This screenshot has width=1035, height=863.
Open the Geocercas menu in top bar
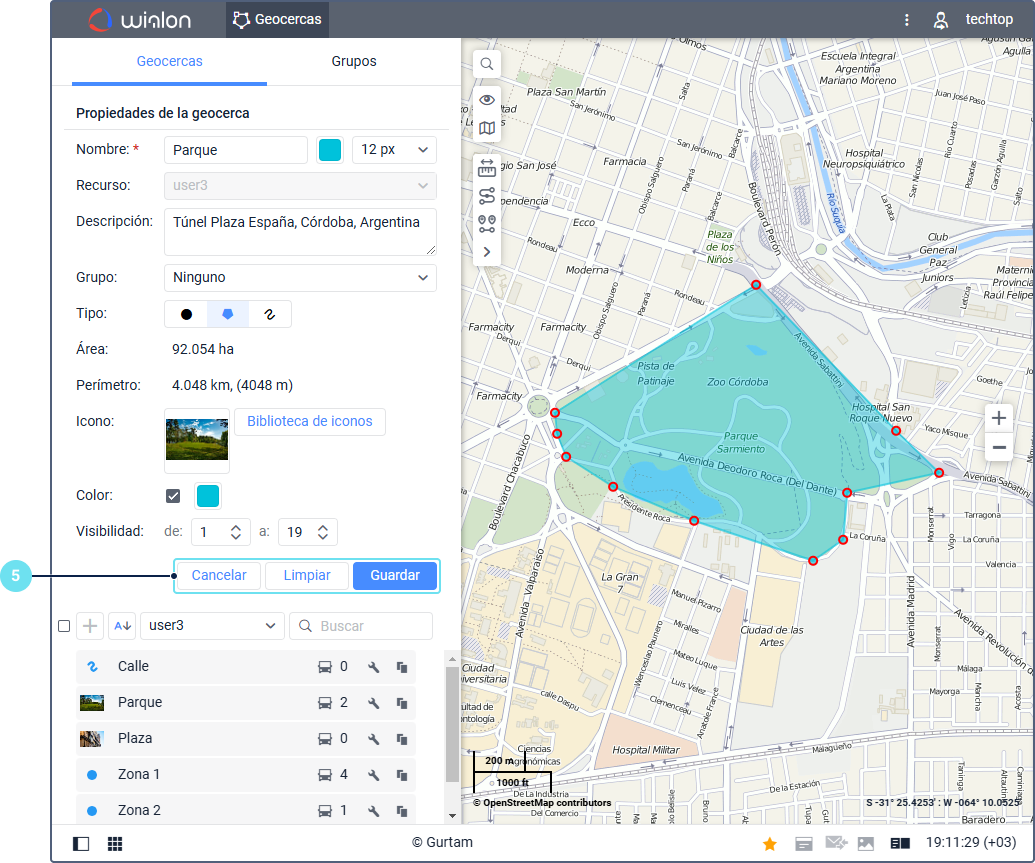point(277,19)
